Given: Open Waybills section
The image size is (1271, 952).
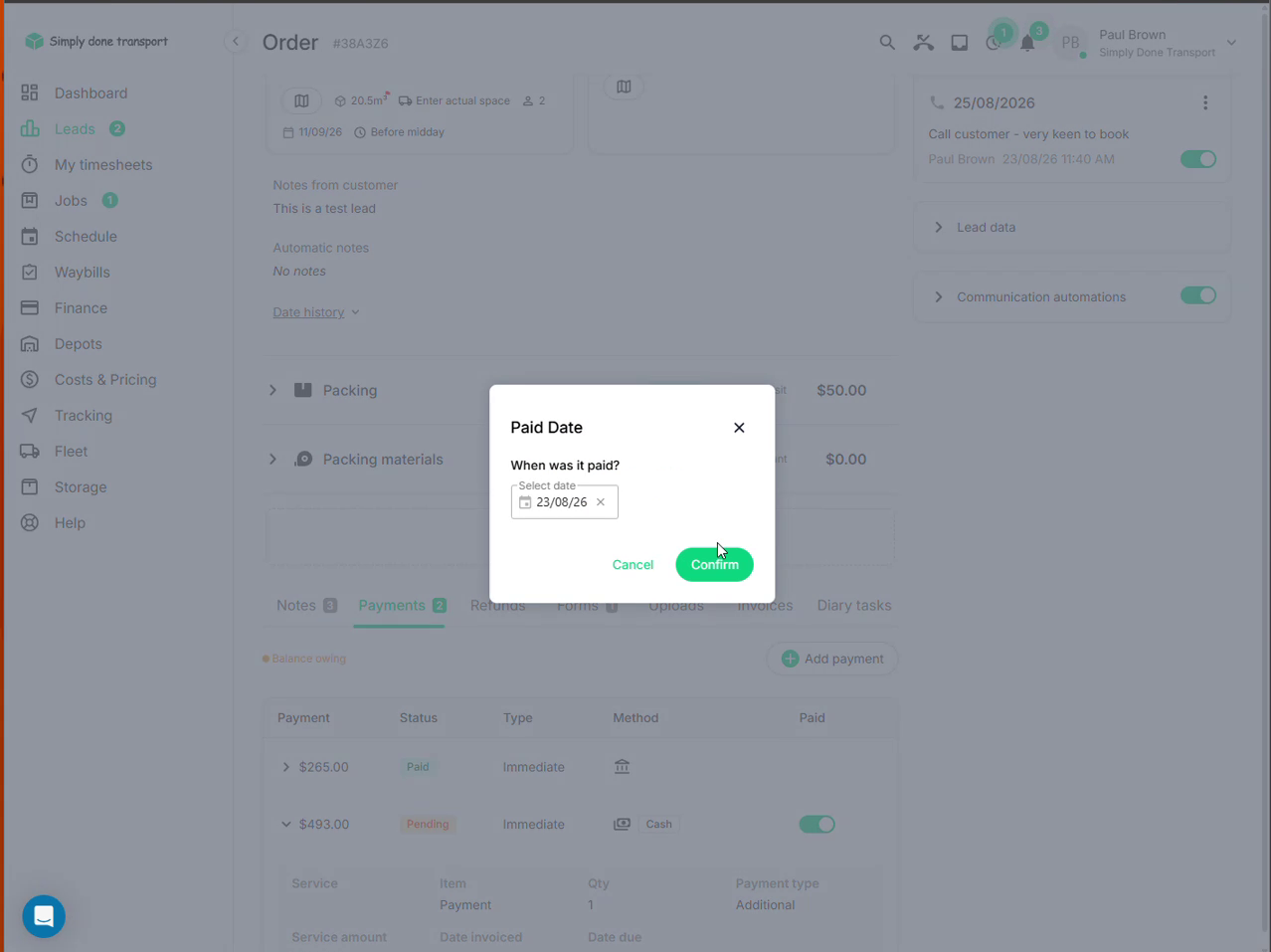Looking at the screenshot, I should (82, 272).
